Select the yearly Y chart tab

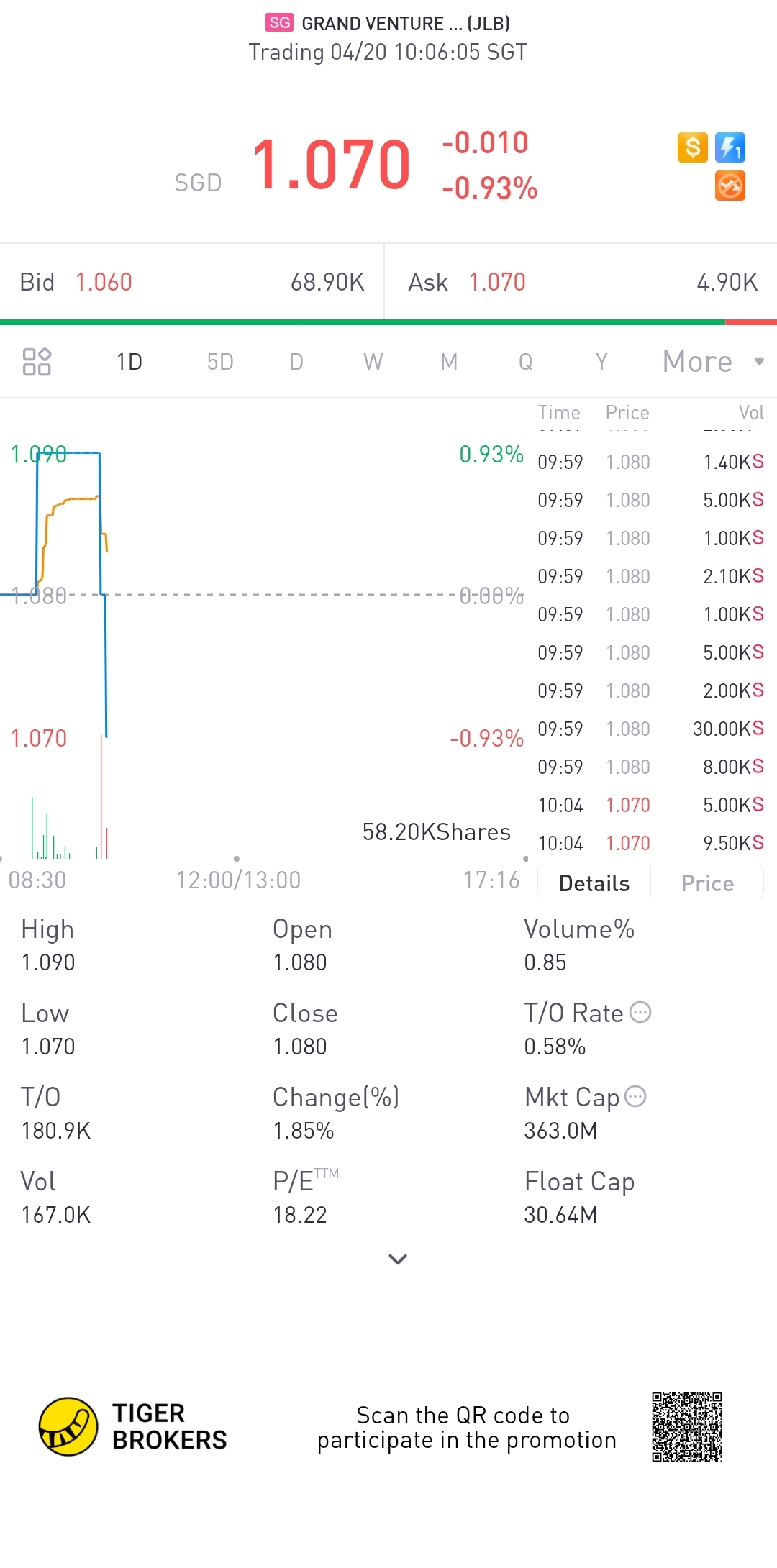pyautogui.click(x=601, y=362)
